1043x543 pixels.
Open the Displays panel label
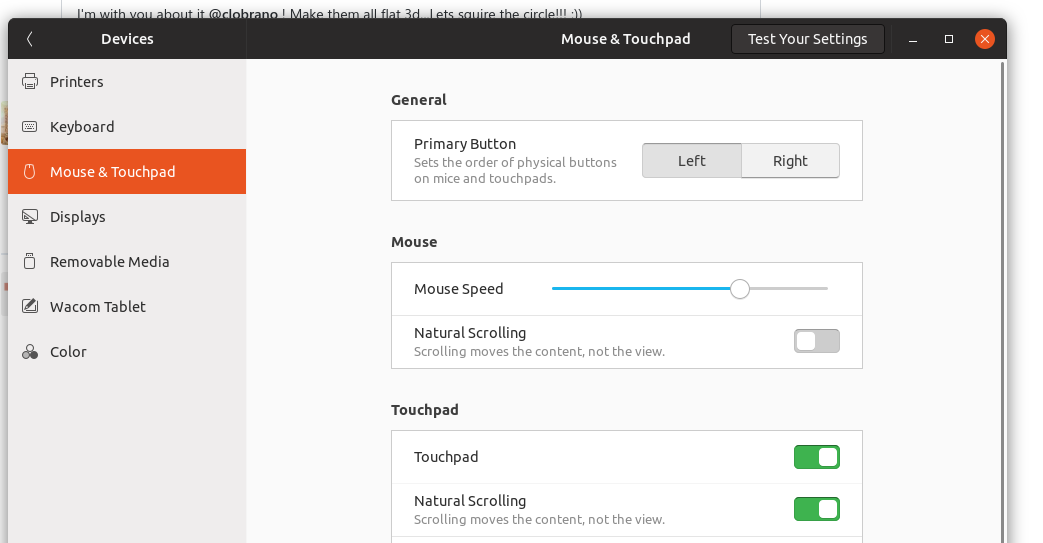[x=77, y=217]
